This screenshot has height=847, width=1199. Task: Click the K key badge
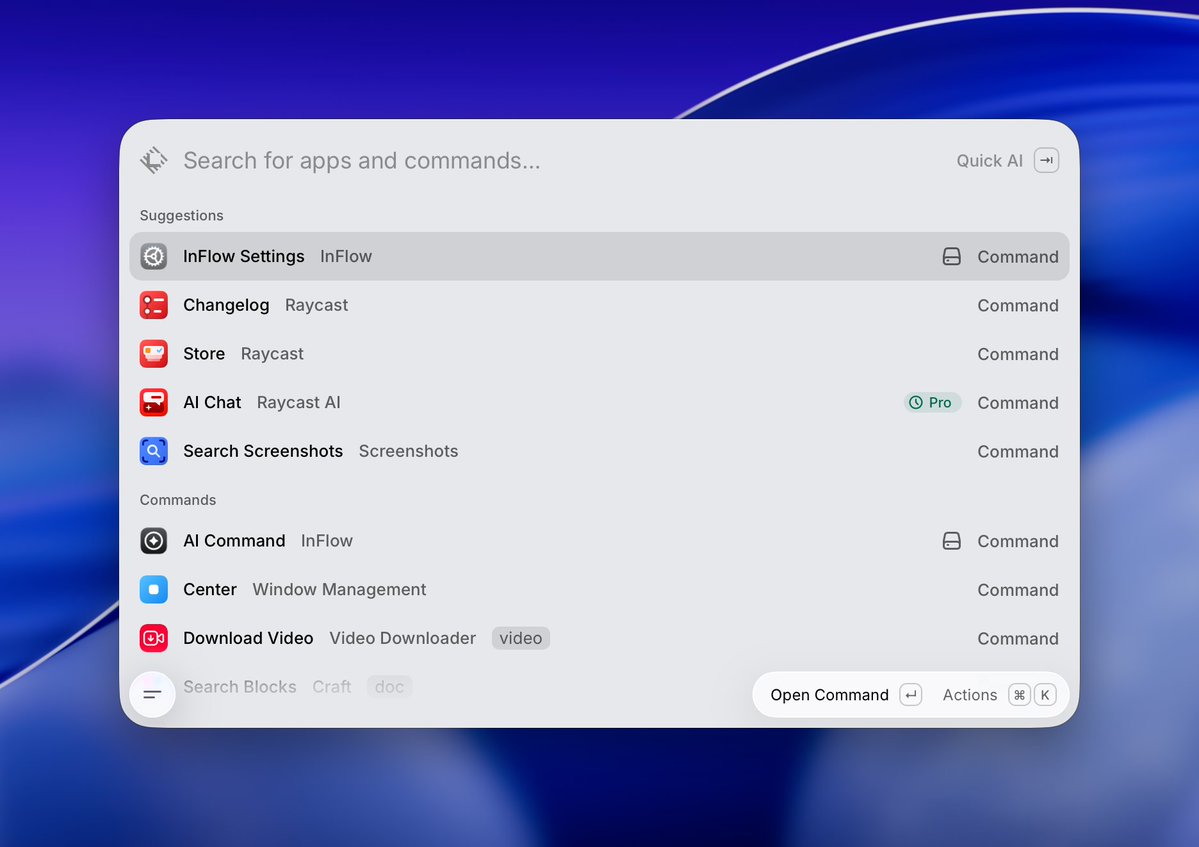(1045, 695)
